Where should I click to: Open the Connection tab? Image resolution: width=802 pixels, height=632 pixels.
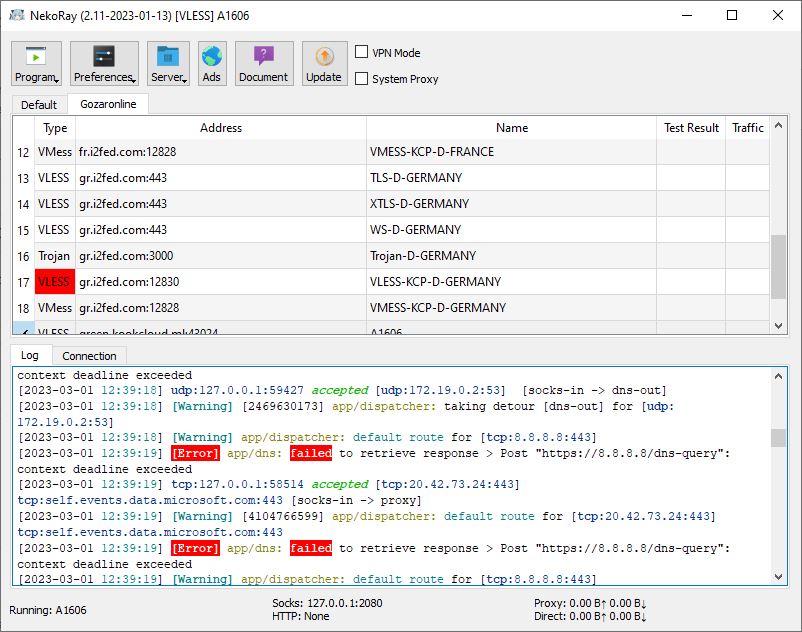(x=90, y=355)
